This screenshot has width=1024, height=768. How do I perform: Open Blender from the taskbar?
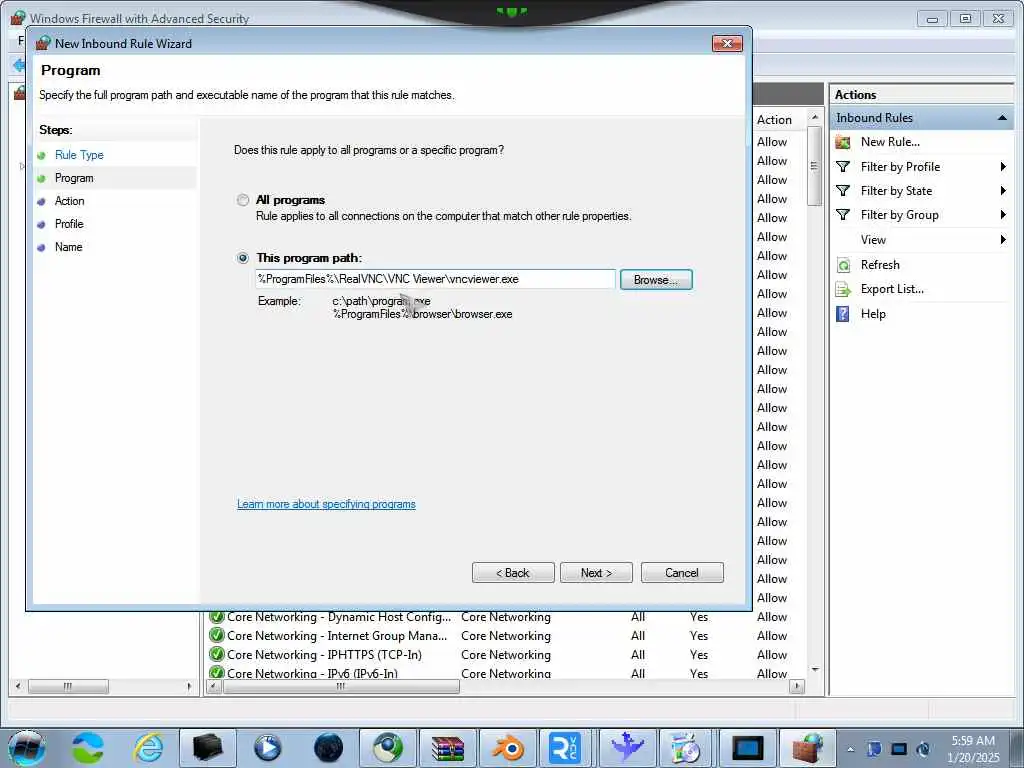click(507, 748)
